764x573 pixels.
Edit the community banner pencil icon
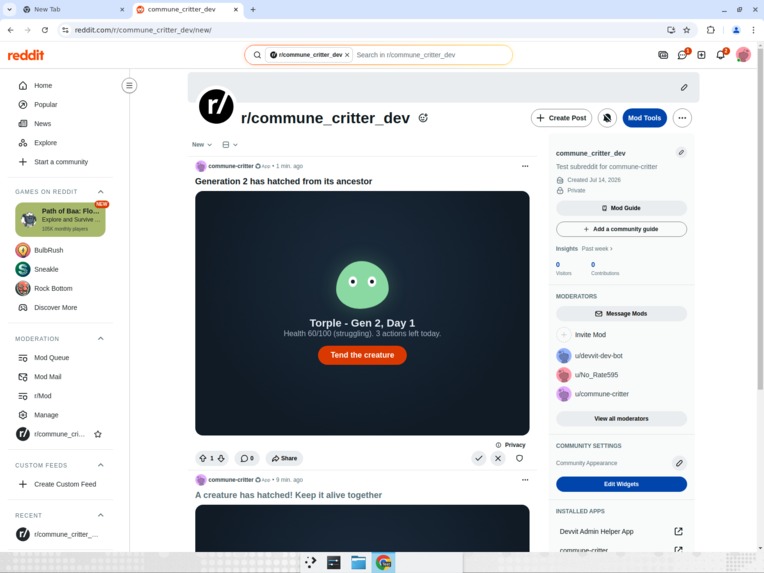point(684,88)
